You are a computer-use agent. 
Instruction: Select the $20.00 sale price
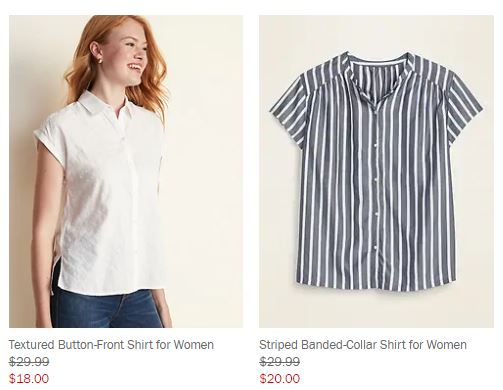[280, 379]
